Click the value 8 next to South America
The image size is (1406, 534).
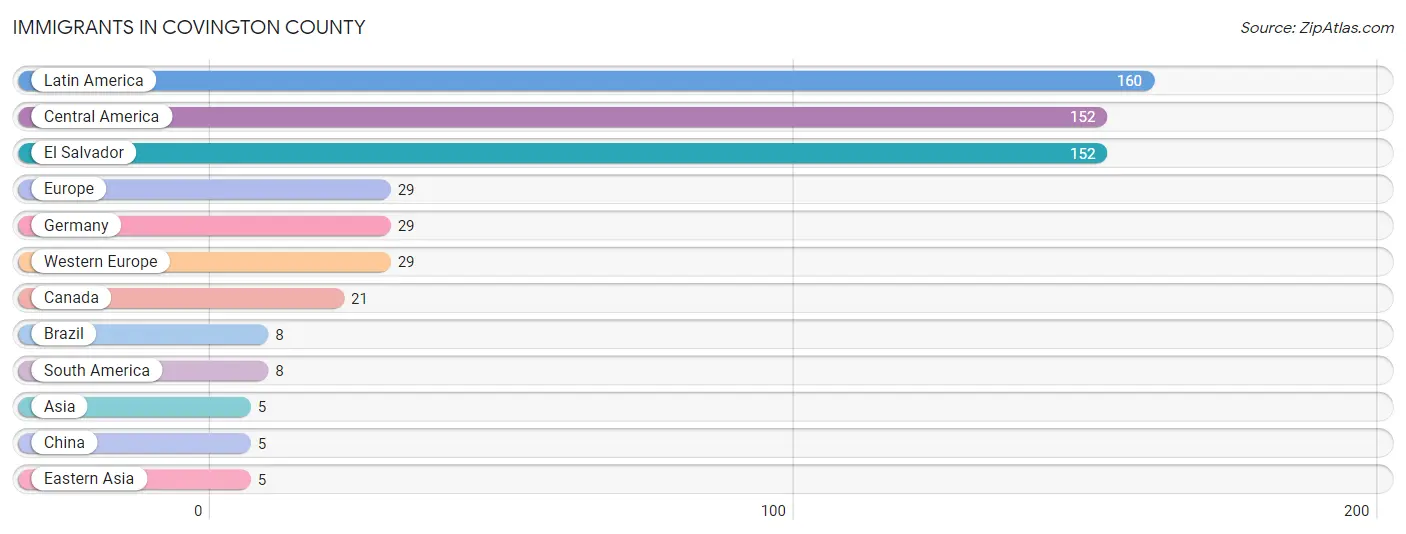[279, 371]
